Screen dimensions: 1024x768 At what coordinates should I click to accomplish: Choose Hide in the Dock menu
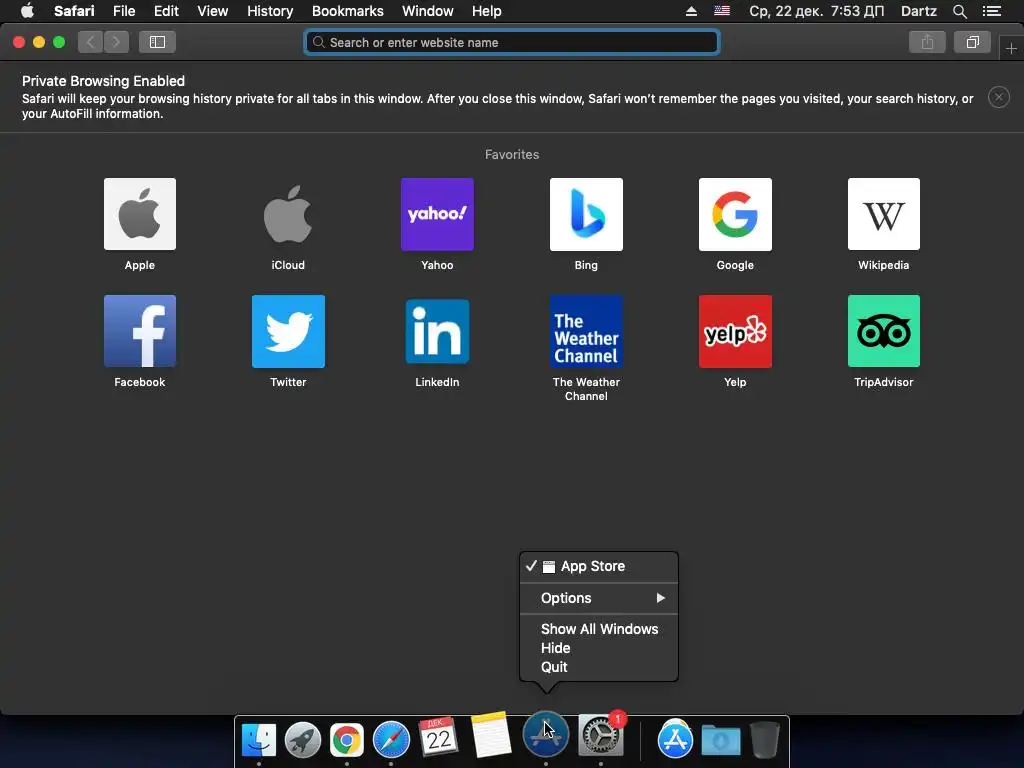599,648
